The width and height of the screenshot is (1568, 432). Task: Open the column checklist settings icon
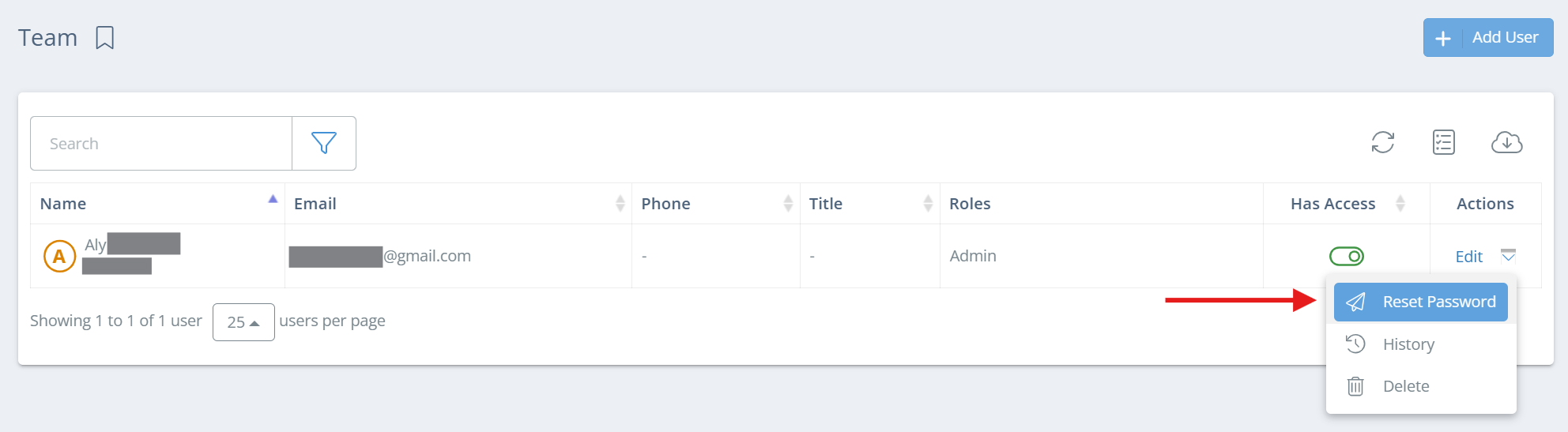1444,142
